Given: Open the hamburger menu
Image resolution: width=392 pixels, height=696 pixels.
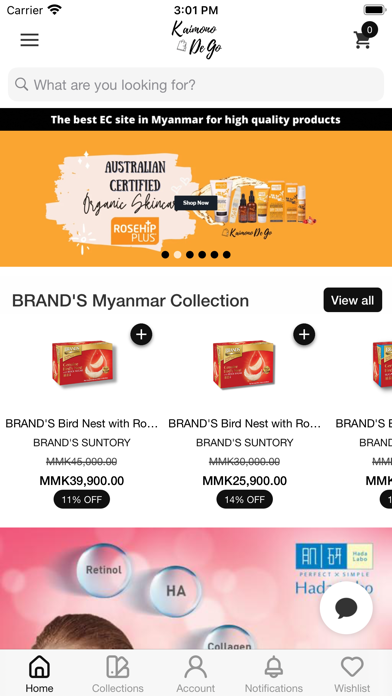Looking at the screenshot, I should click(x=30, y=40).
